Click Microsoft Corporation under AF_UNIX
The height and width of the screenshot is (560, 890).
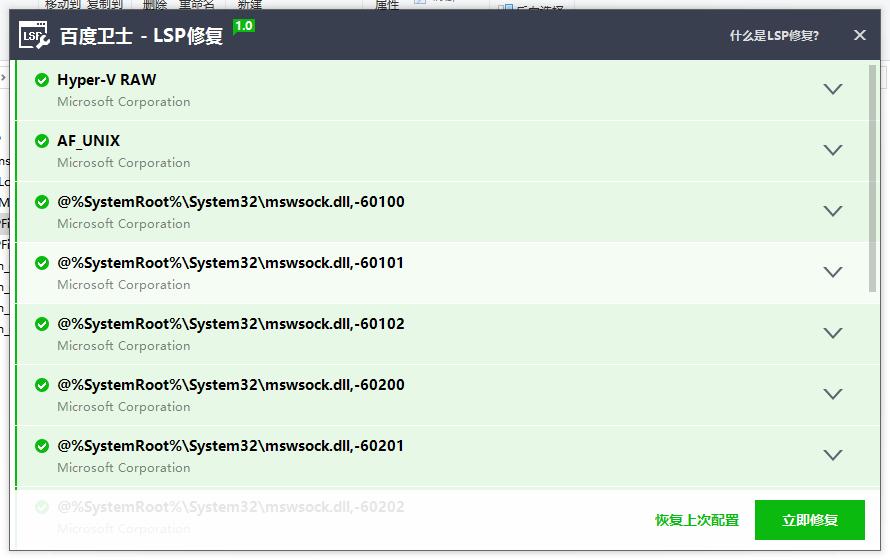pos(124,163)
